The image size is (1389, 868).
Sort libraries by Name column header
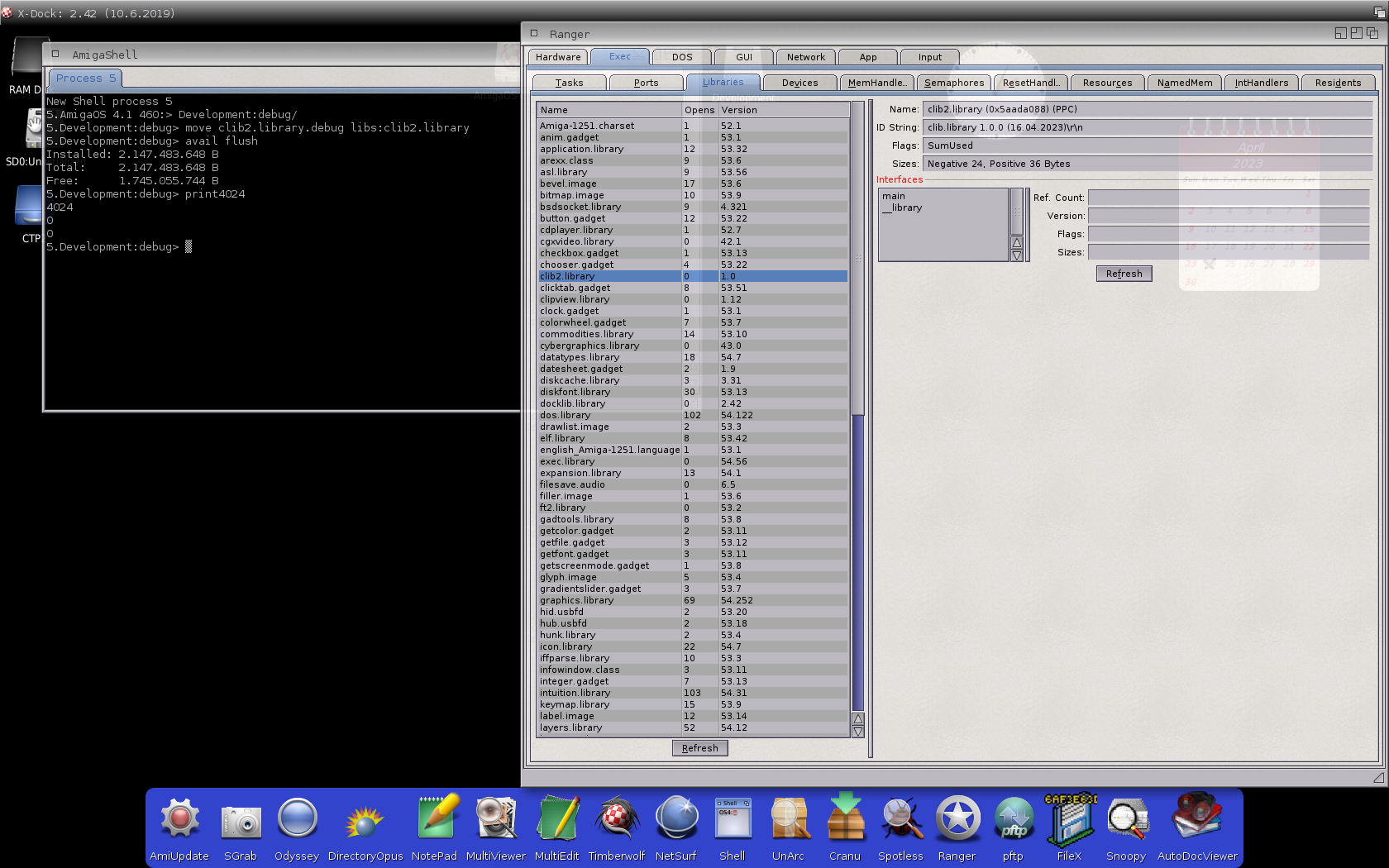coord(609,110)
